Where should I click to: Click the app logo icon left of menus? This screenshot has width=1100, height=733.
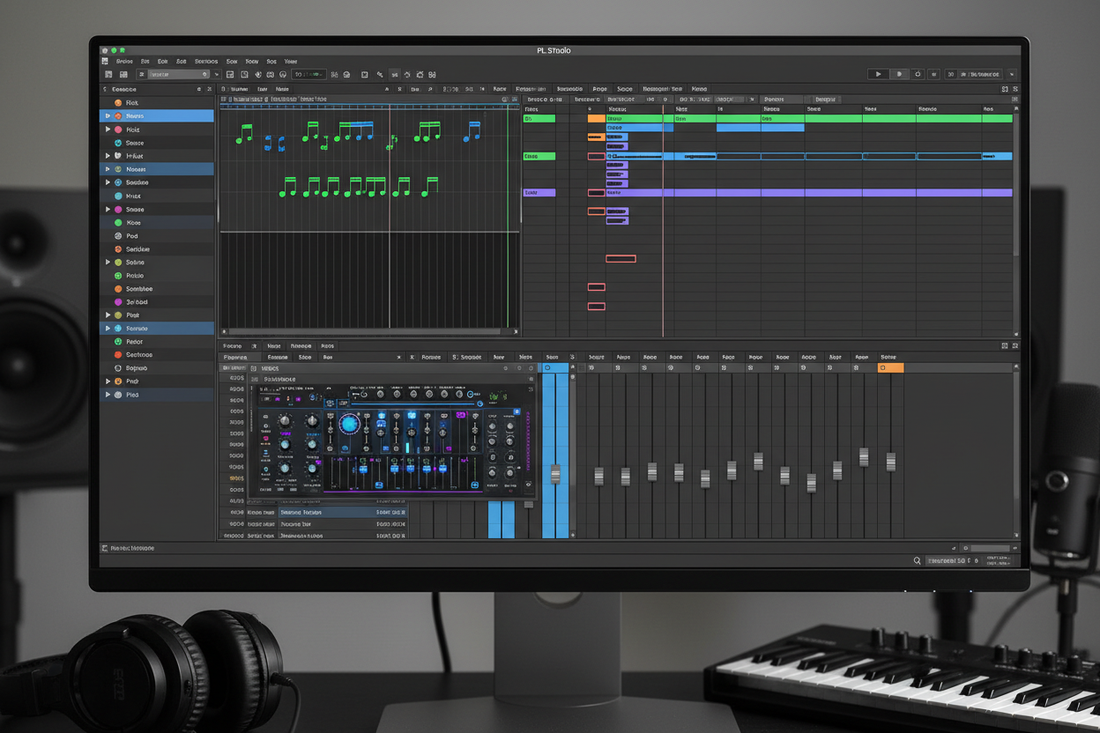tap(105, 62)
